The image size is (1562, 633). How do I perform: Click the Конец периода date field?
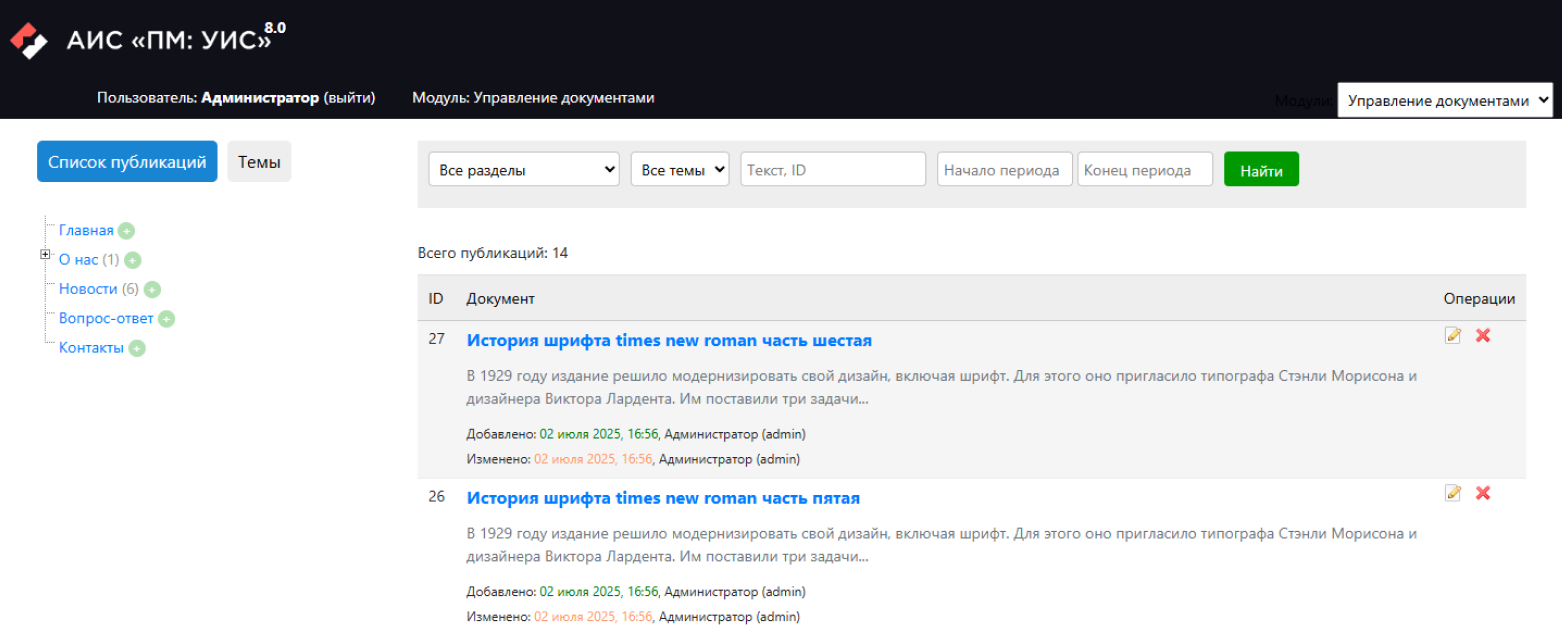point(1145,170)
